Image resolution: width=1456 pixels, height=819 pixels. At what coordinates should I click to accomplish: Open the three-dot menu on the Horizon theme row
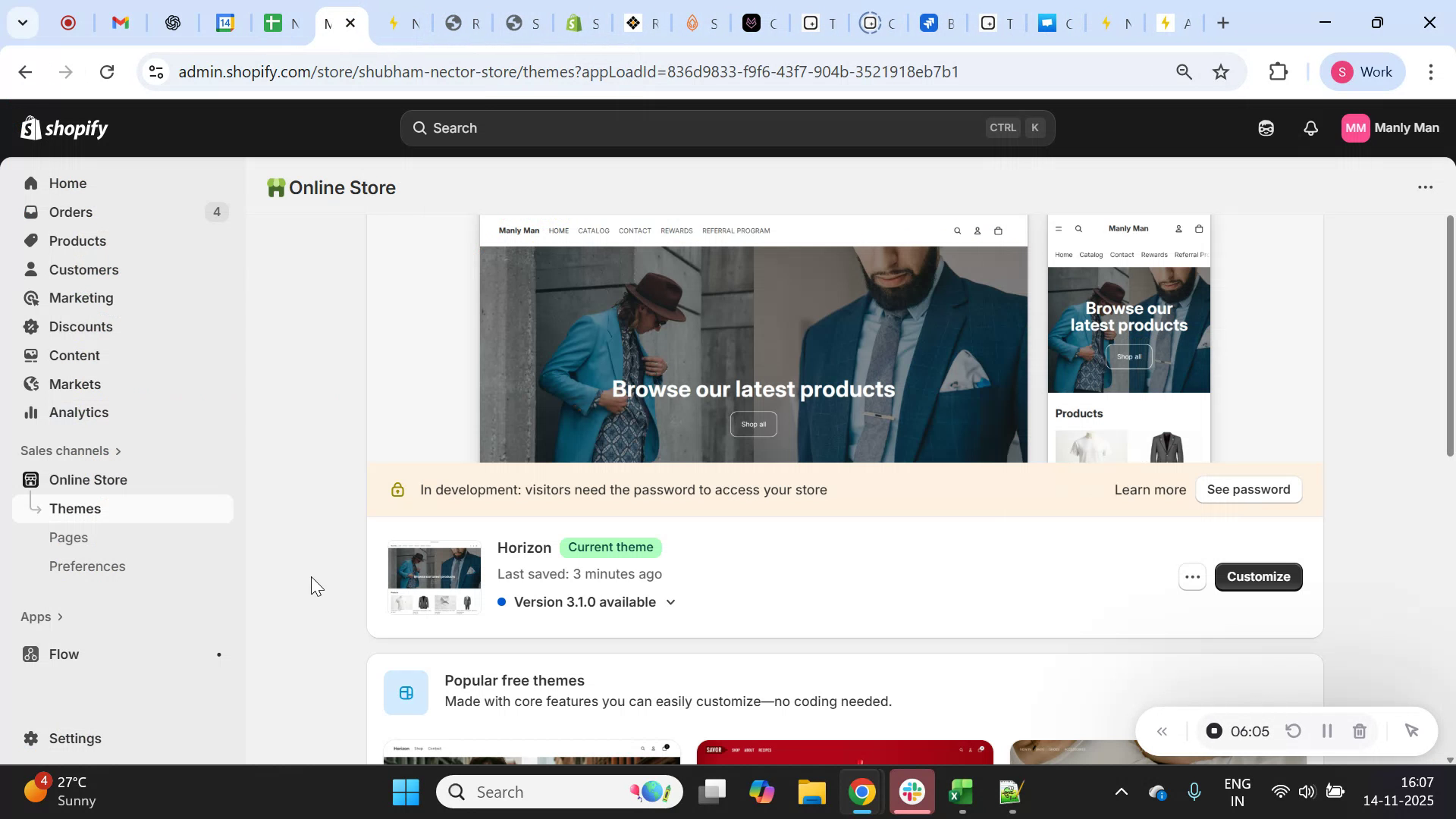click(x=1191, y=576)
